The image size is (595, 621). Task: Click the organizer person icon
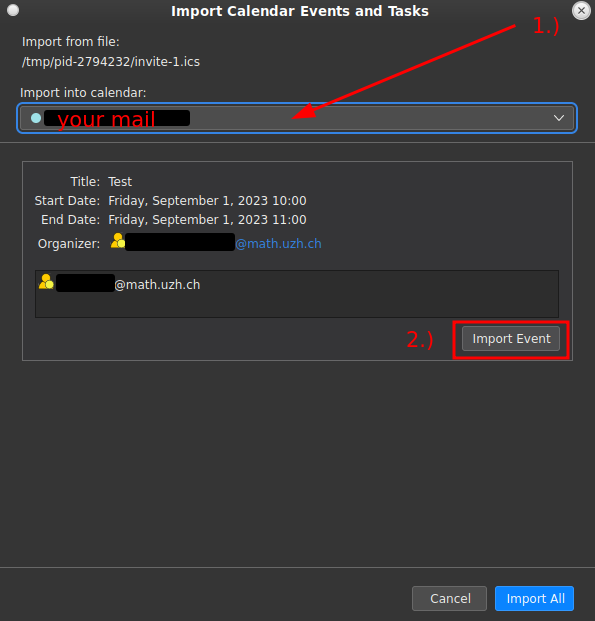118,241
